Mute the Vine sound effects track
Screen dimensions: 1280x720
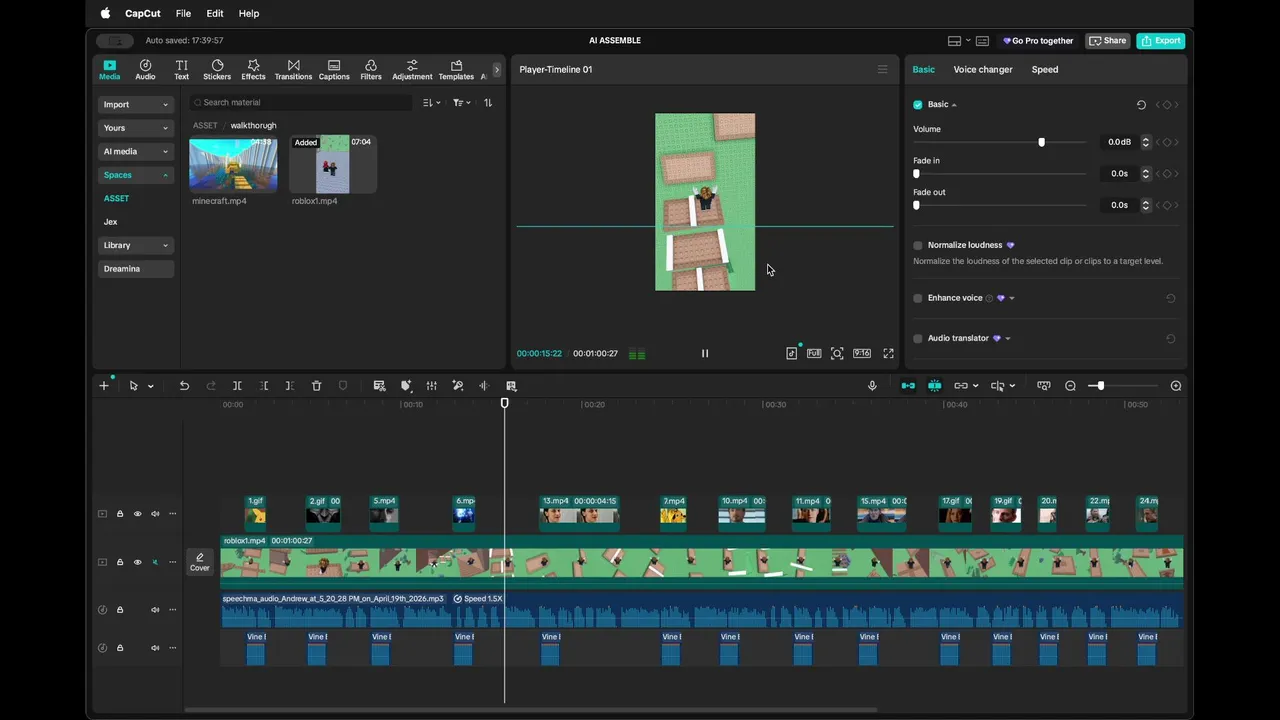[155, 648]
